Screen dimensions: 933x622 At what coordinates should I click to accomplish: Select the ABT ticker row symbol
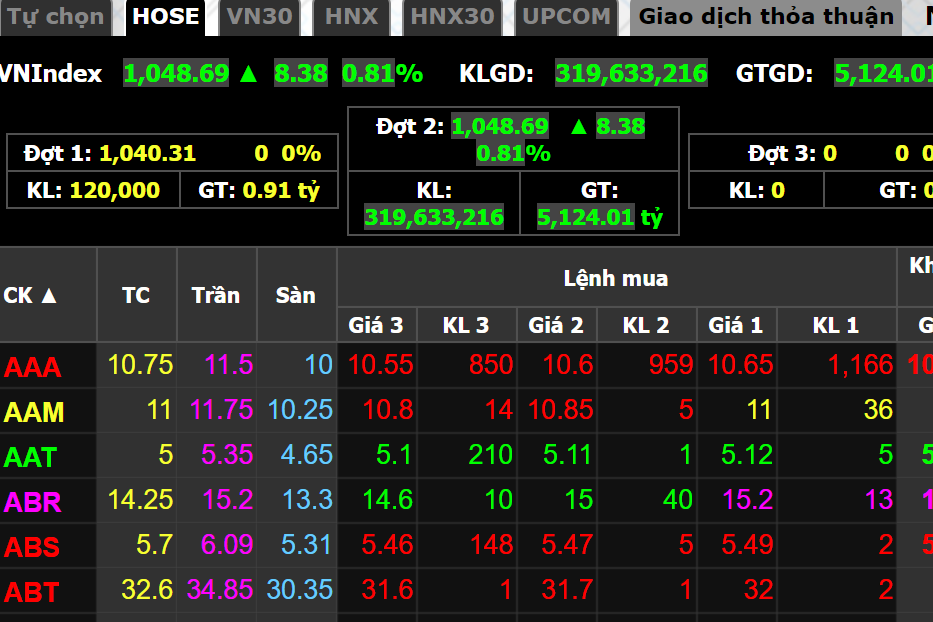tap(32, 592)
